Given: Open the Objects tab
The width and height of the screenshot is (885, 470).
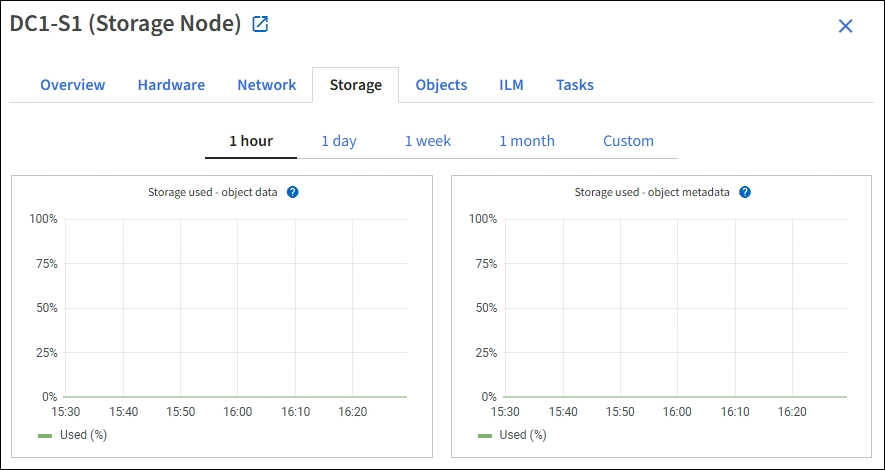Looking at the screenshot, I should click(441, 85).
